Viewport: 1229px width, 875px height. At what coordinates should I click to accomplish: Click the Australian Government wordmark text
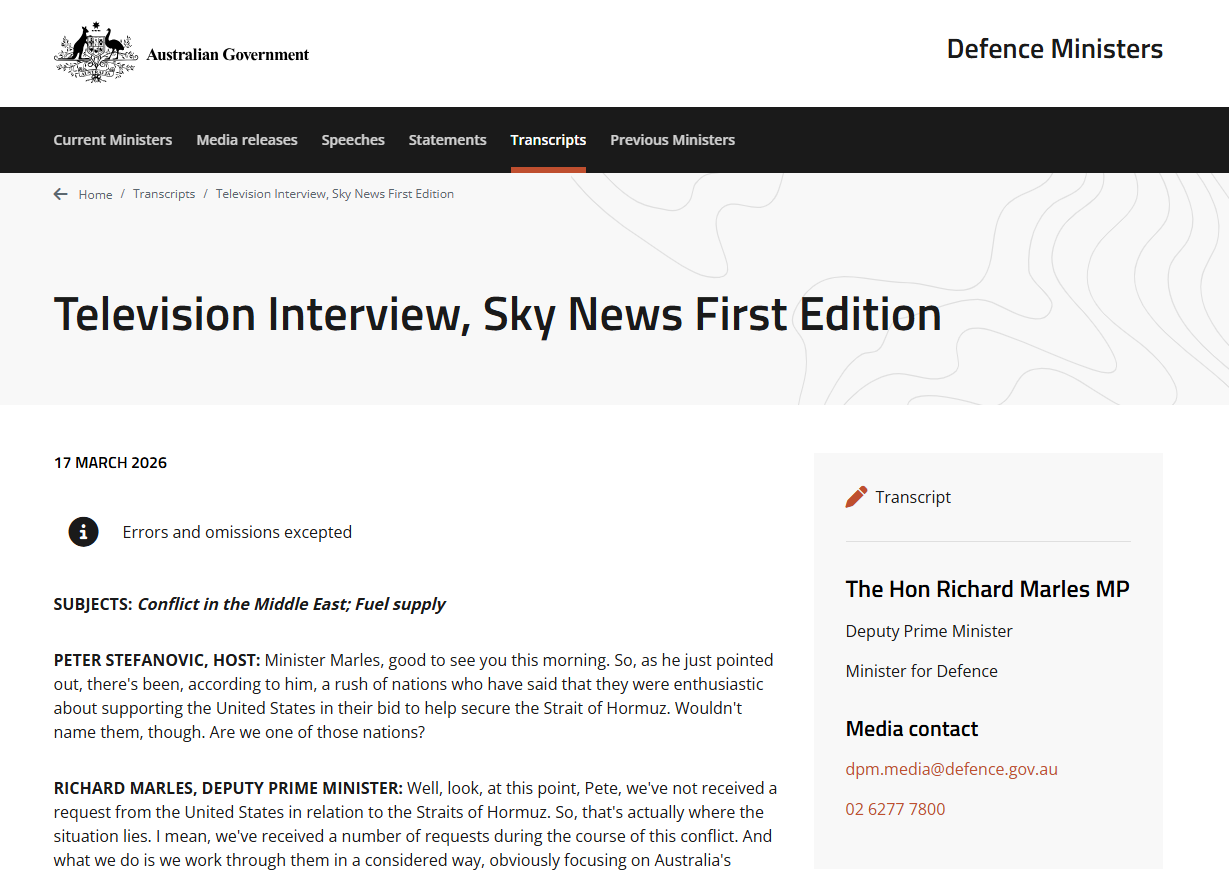(228, 55)
